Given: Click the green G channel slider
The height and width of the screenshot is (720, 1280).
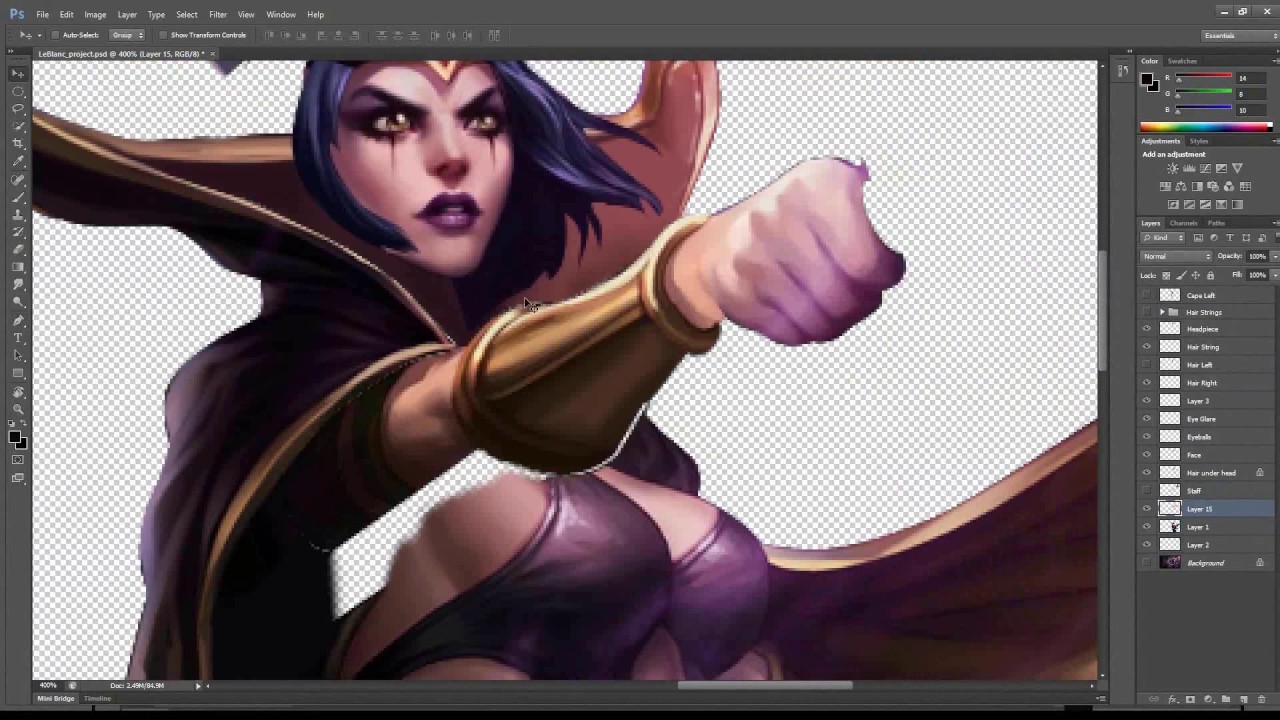Looking at the screenshot, I should [1204, 94].
